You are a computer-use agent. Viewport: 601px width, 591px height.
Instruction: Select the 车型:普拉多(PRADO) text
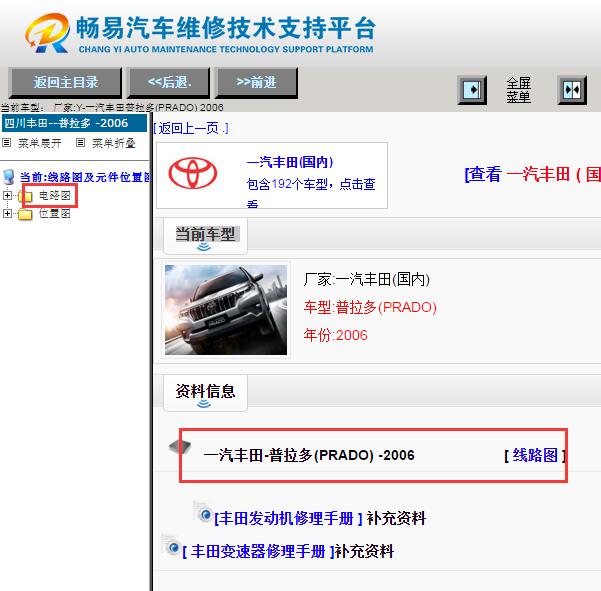[370, 307]
